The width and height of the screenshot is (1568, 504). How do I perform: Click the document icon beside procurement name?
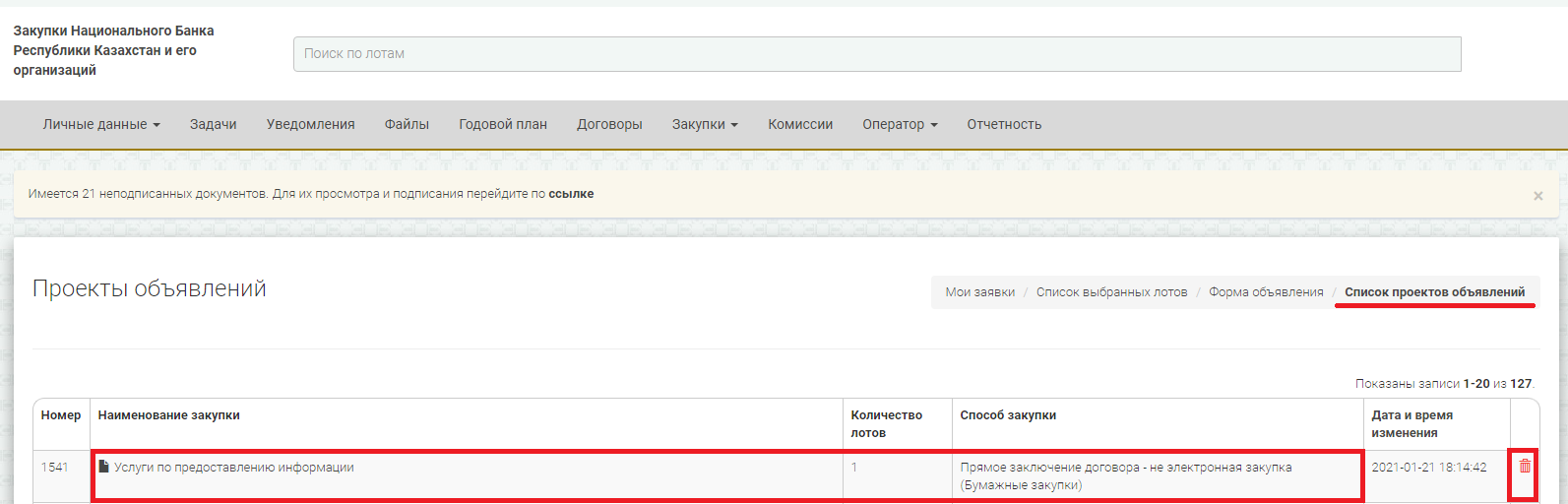(103, 467)
